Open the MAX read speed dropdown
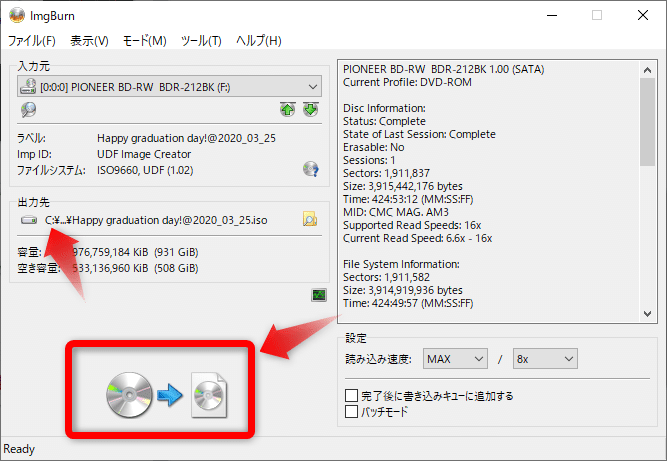Screen dimensions: 667x461 point(455,359)
